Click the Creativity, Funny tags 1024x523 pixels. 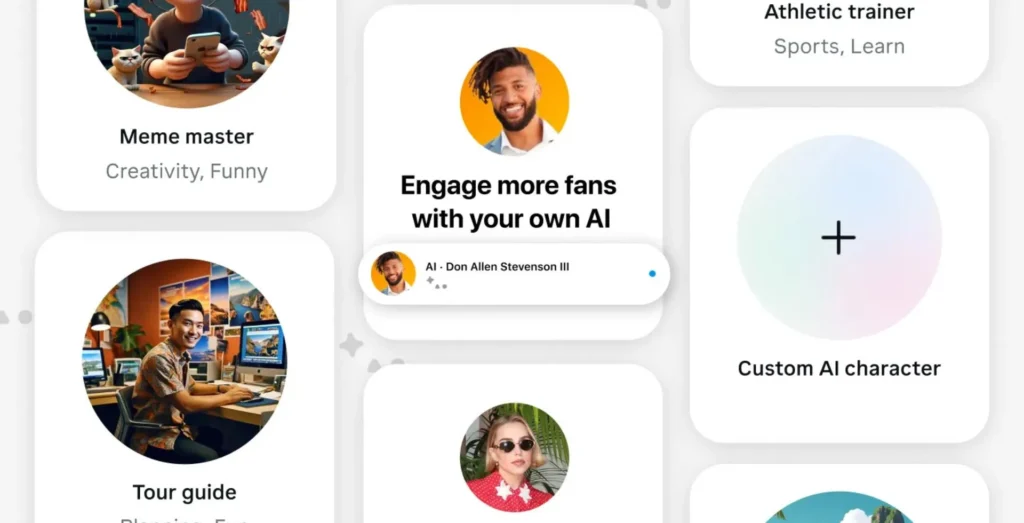click(186, 172)
